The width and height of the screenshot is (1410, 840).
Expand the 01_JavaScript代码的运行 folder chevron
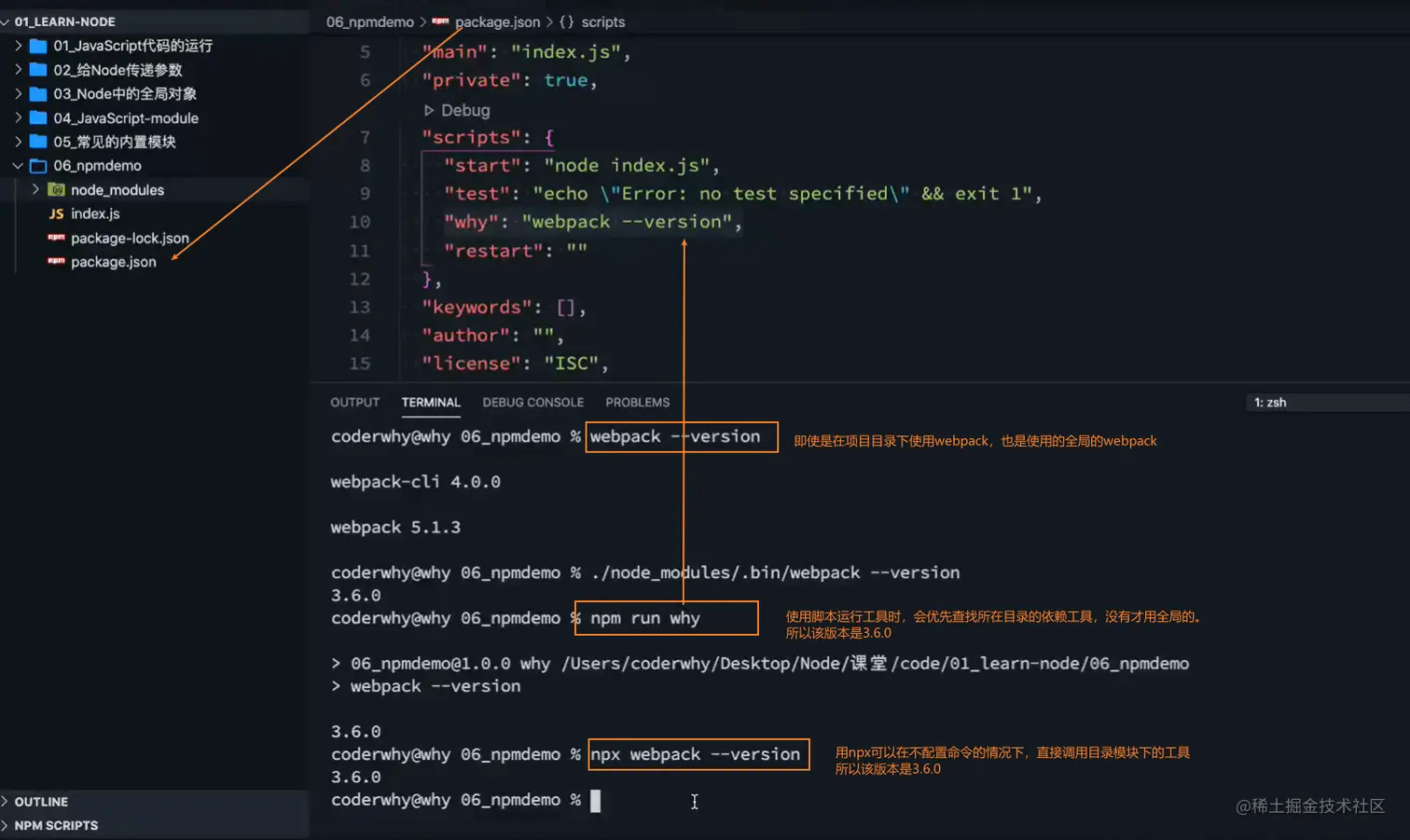18,45
